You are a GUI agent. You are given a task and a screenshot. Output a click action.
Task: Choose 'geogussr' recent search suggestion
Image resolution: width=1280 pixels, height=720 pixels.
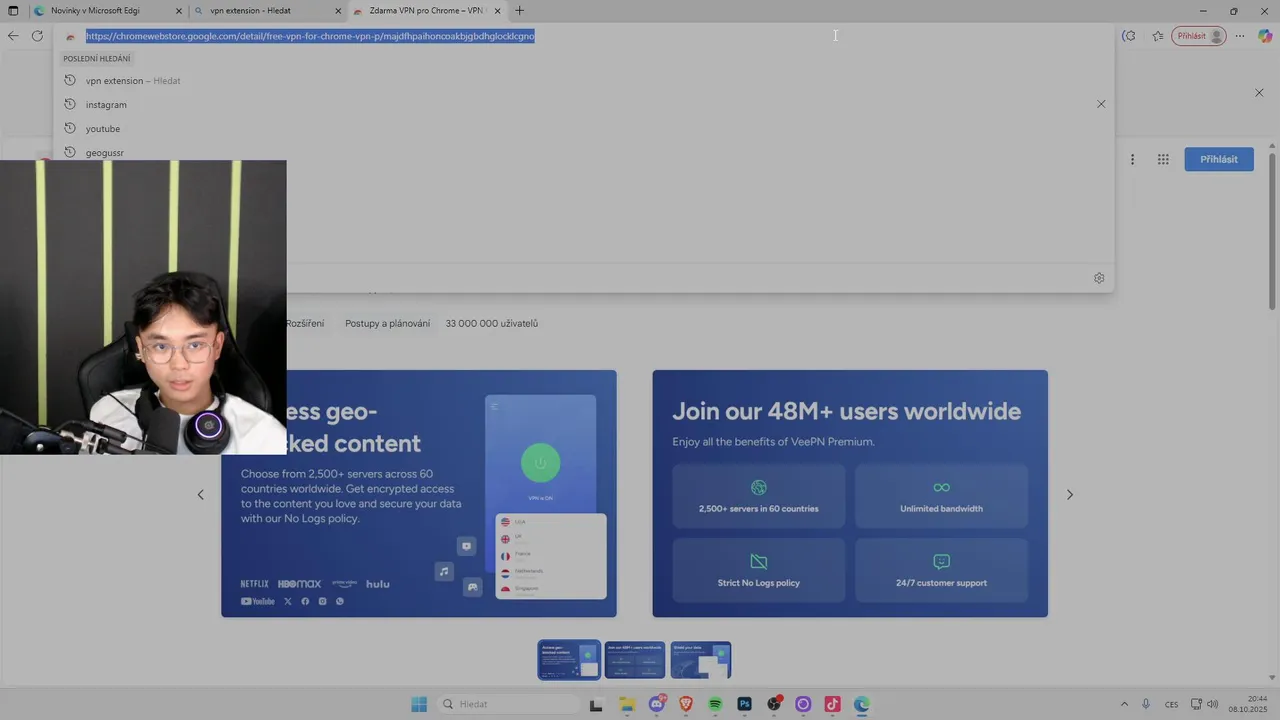(x=583, y=152)
